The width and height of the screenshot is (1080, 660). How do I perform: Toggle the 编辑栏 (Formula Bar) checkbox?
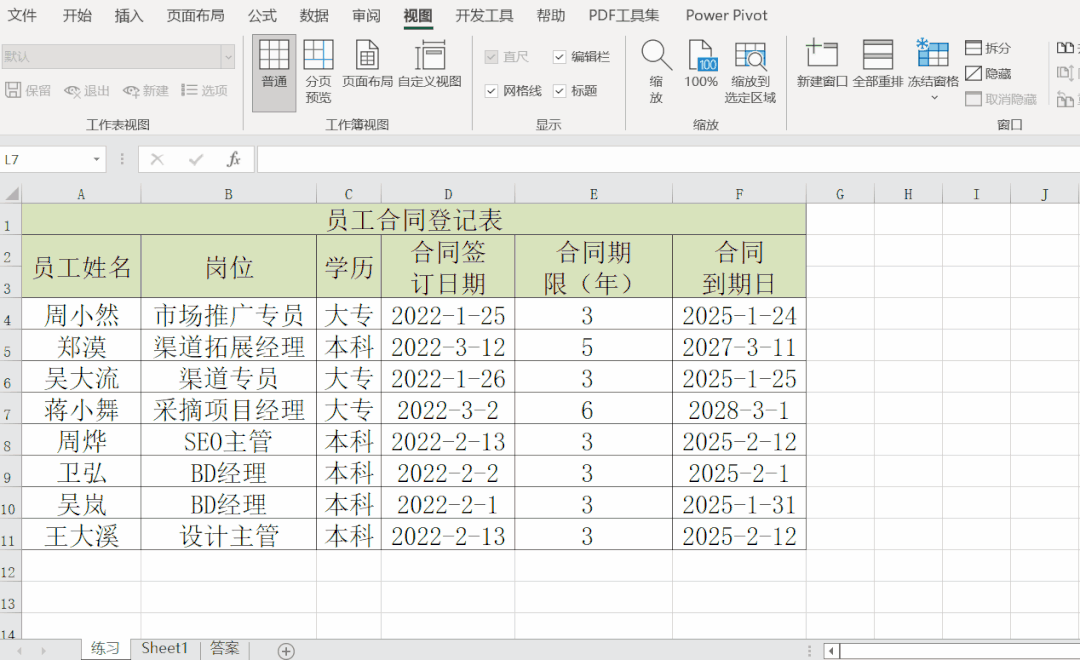tap(558, 56)
